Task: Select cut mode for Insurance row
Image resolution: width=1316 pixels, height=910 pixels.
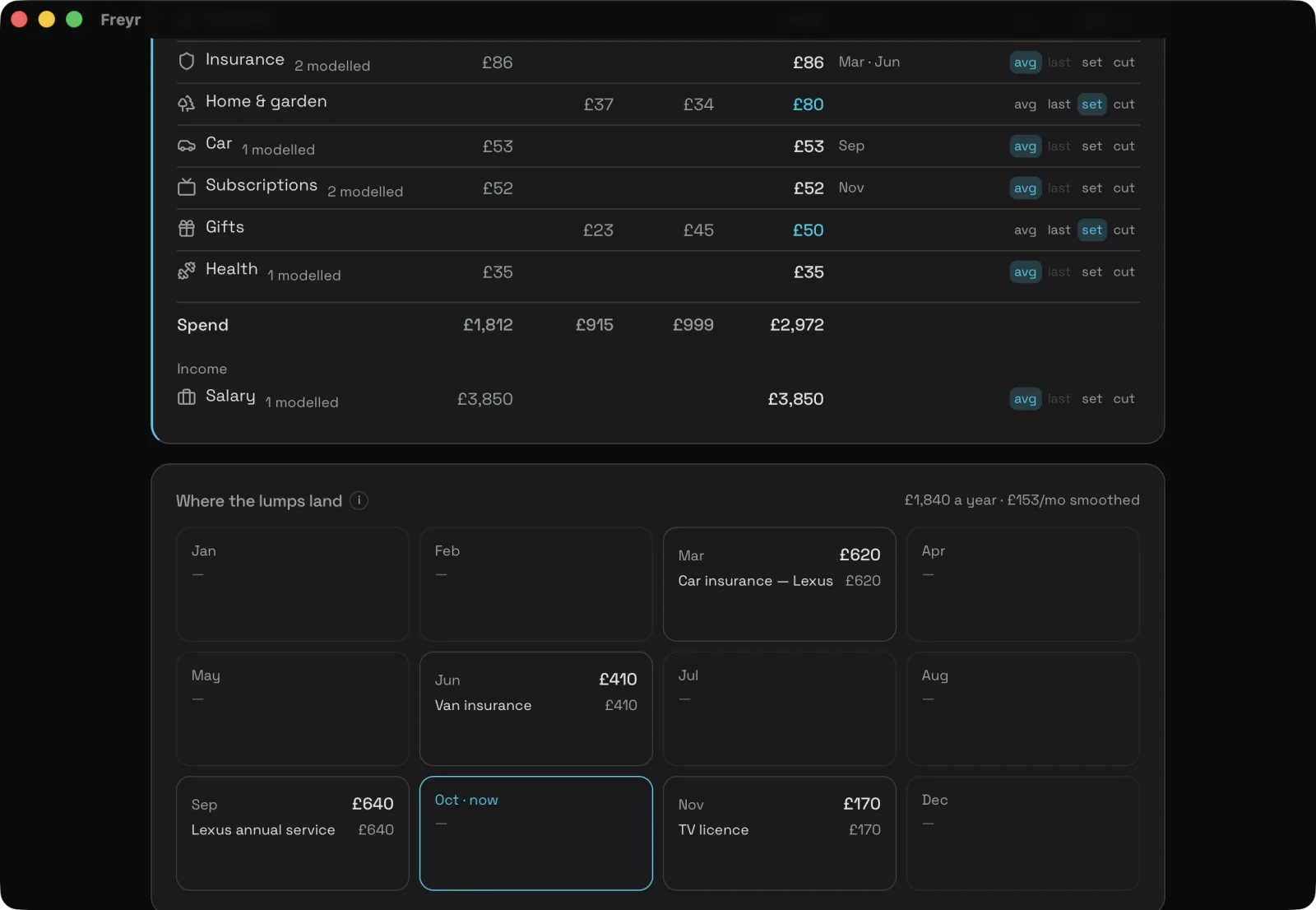Action: (x=1124, y=63)
